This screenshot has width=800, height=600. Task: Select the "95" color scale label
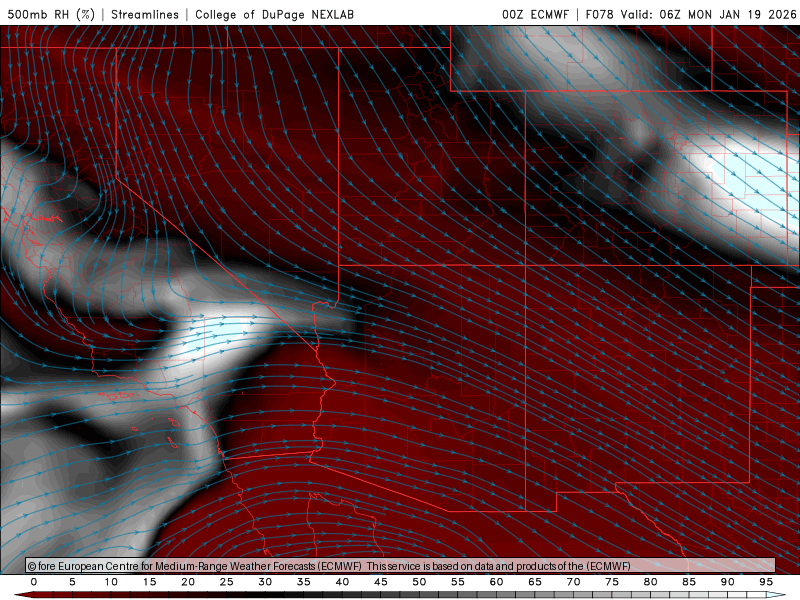tap(766, 582)
